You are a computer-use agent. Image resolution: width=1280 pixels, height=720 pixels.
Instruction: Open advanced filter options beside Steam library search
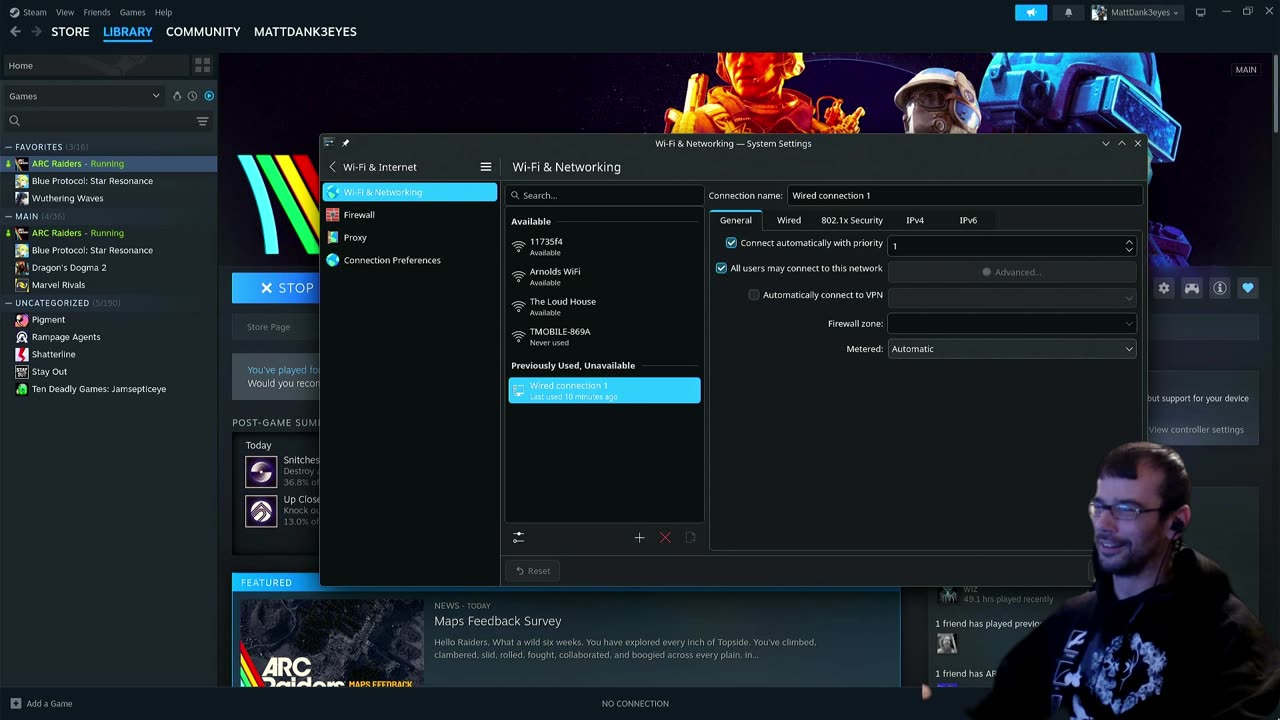coord(202,121)
